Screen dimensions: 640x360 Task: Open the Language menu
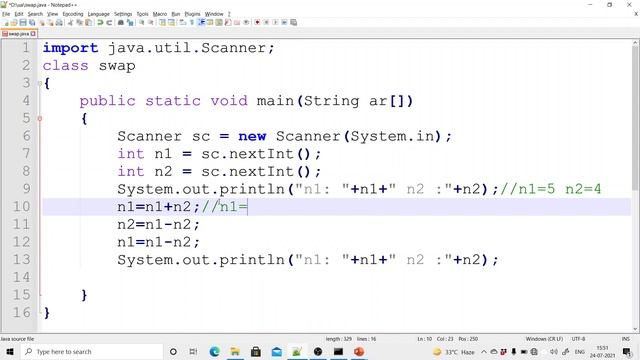click(98, 14)
